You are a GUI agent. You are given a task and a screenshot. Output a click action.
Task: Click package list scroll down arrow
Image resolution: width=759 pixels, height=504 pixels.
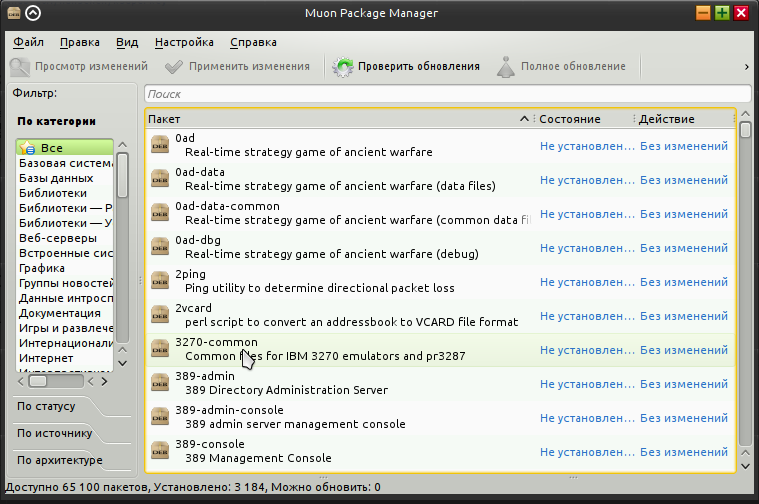(x=745, y=466)
